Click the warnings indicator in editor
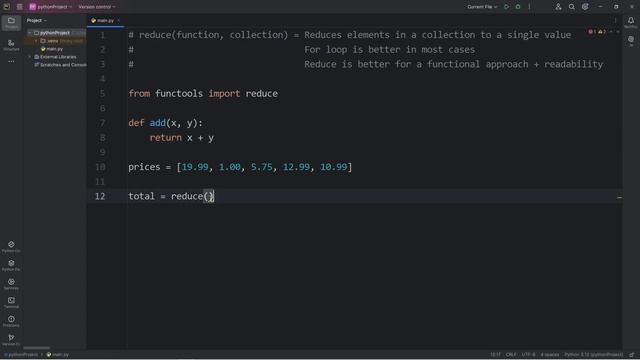This screenshot has width=640, height=360. 602,31
